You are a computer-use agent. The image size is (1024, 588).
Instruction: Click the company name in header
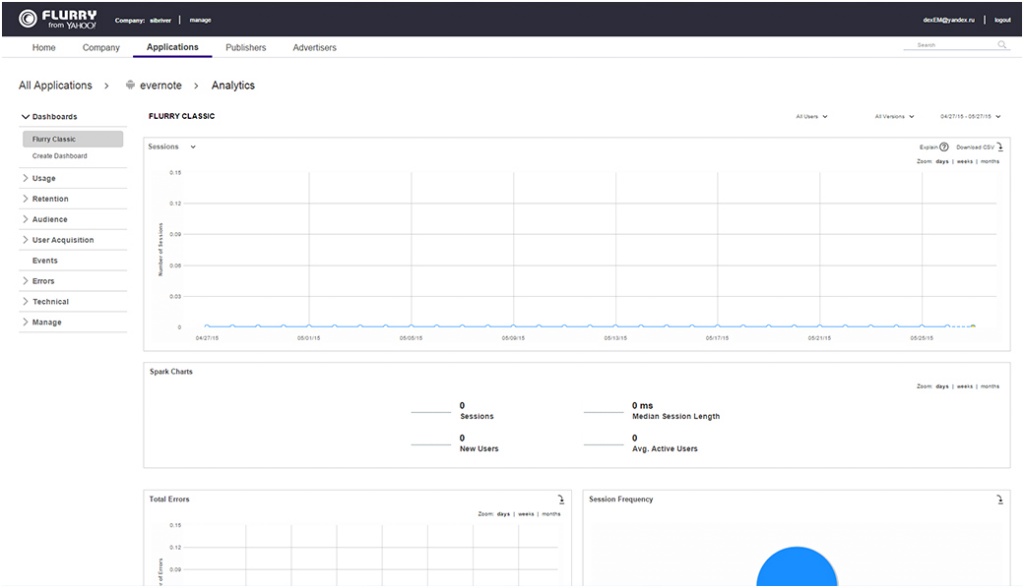[x=161, y=20]
